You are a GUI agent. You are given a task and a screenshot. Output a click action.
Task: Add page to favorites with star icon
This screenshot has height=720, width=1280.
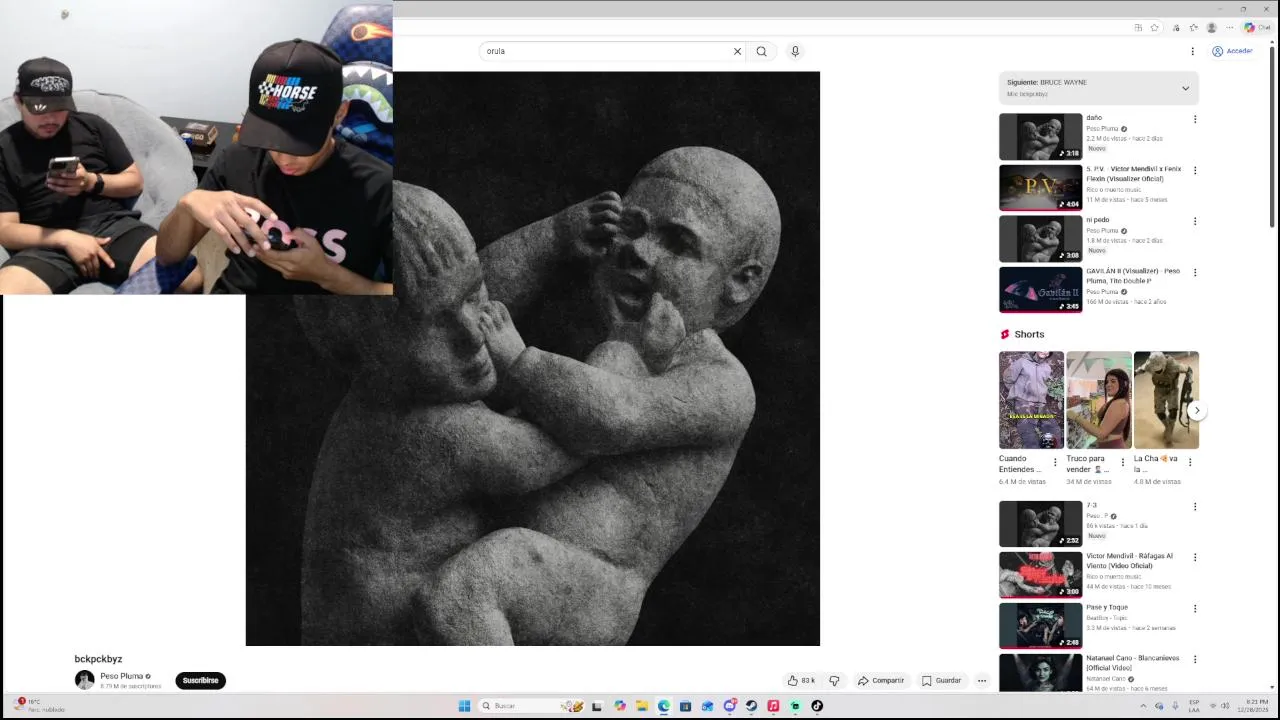[1155, 28]
